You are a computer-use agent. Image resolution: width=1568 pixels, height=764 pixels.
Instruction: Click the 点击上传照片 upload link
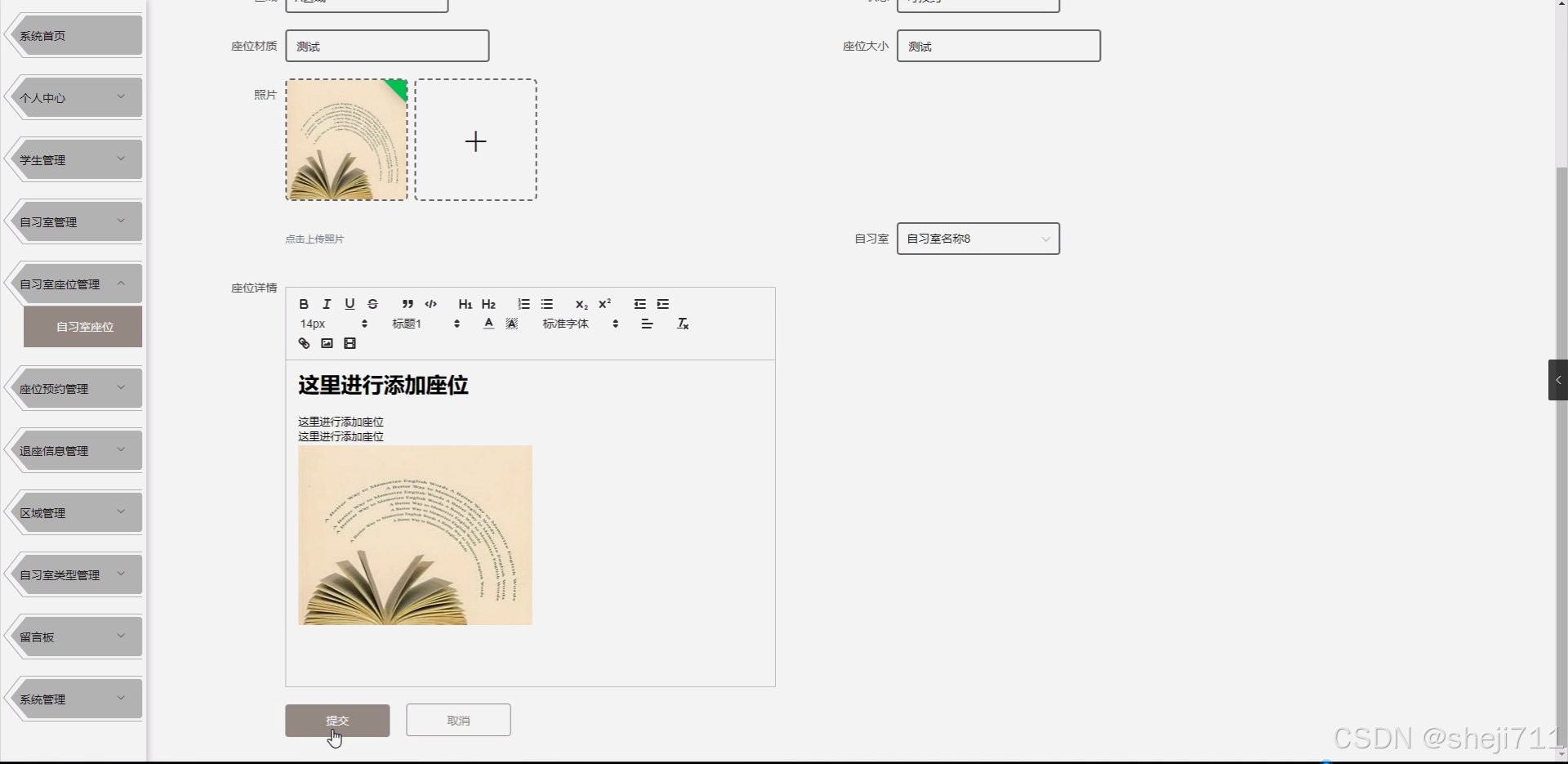pyautogui.click(x=314, y=239)
